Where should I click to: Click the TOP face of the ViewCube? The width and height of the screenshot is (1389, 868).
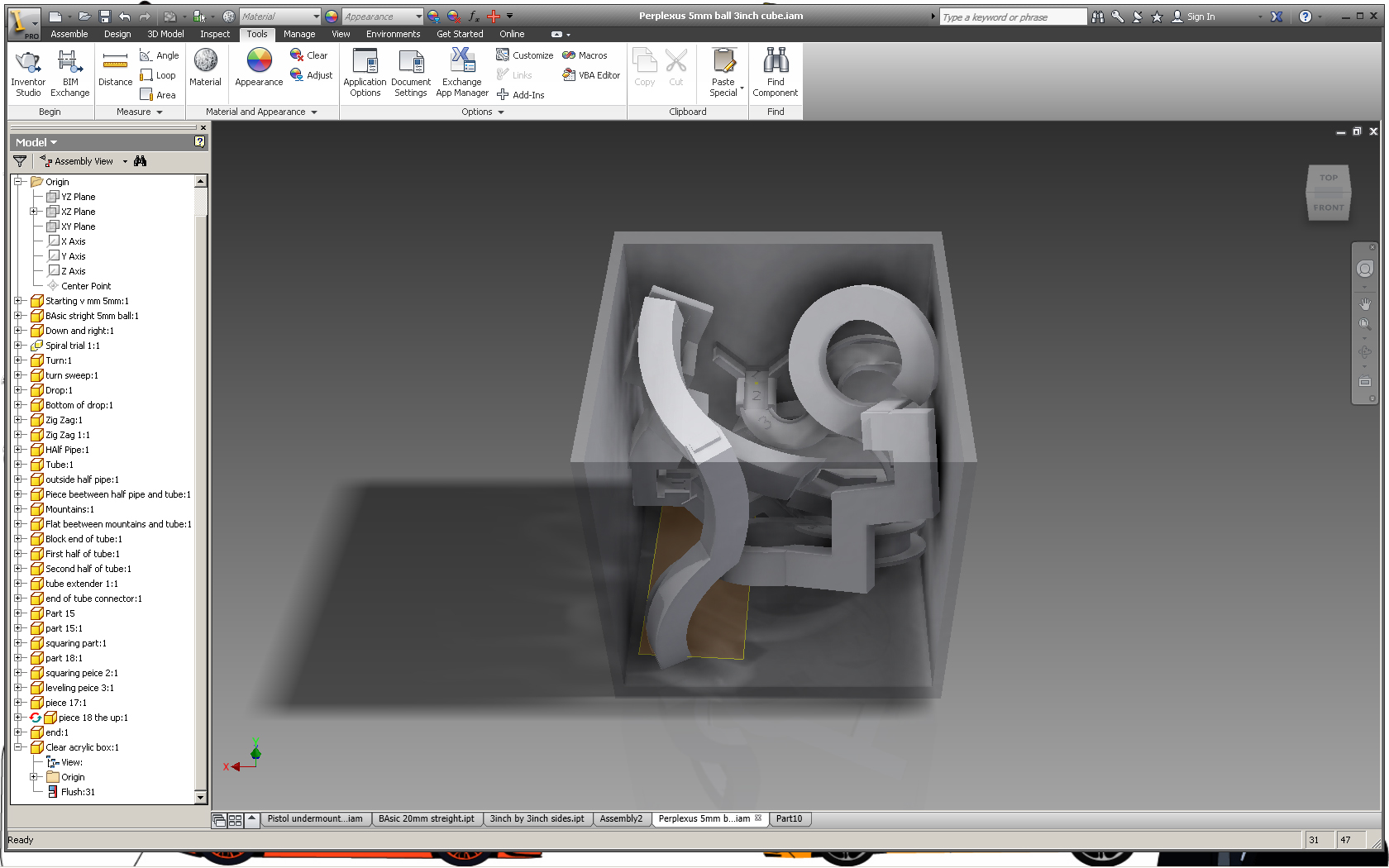tap(1329, 178)
